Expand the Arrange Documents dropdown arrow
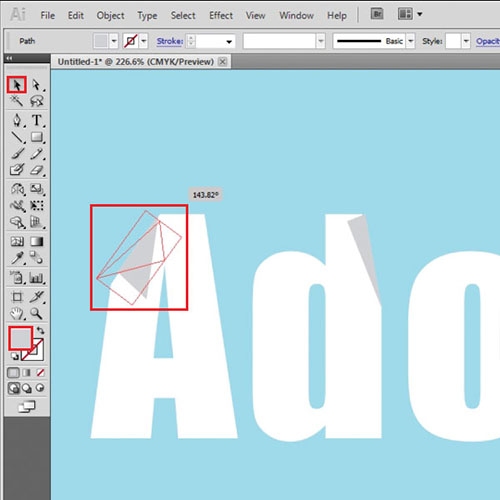The image size is (500, 500). [x=420, y=14]
